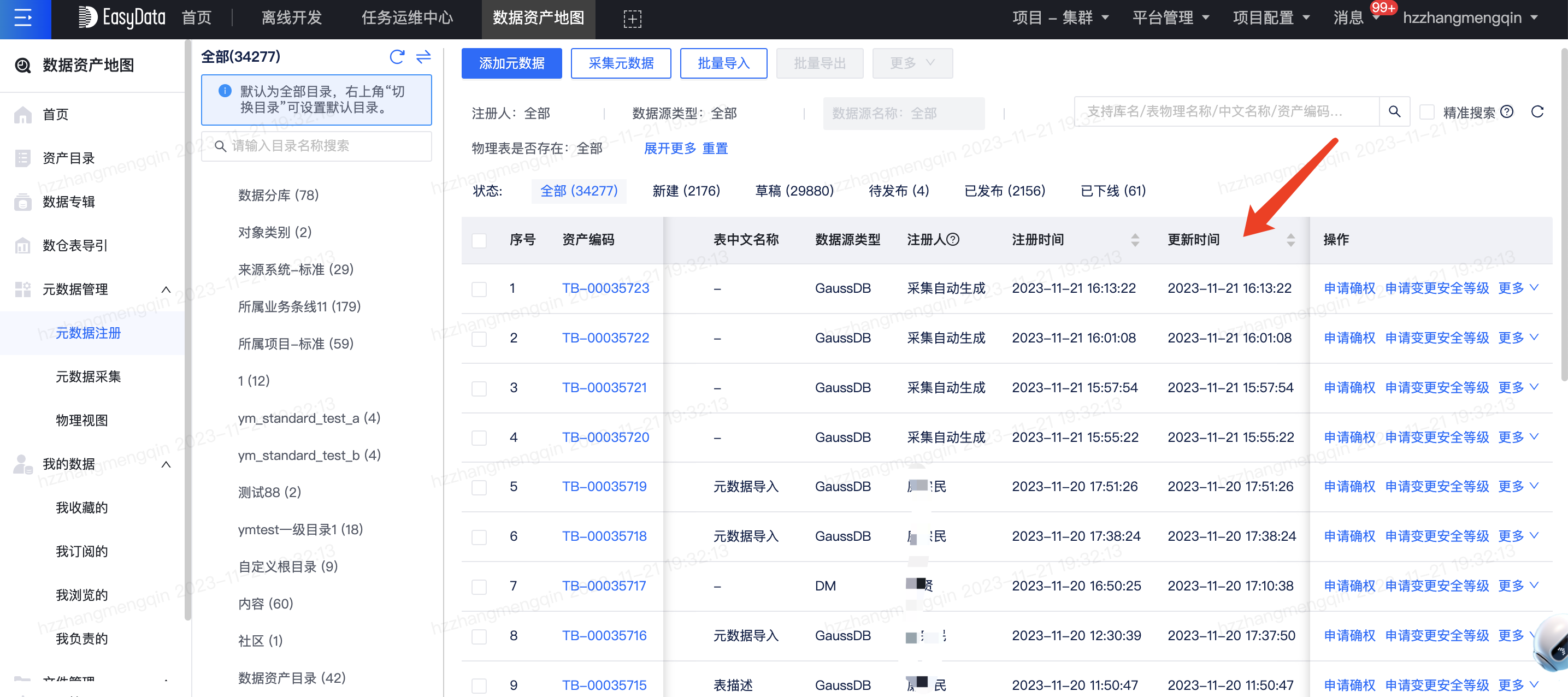Switch to Task Operations Center tab
This screenshot has height=697, width=1568.
[x=407, y=18]
